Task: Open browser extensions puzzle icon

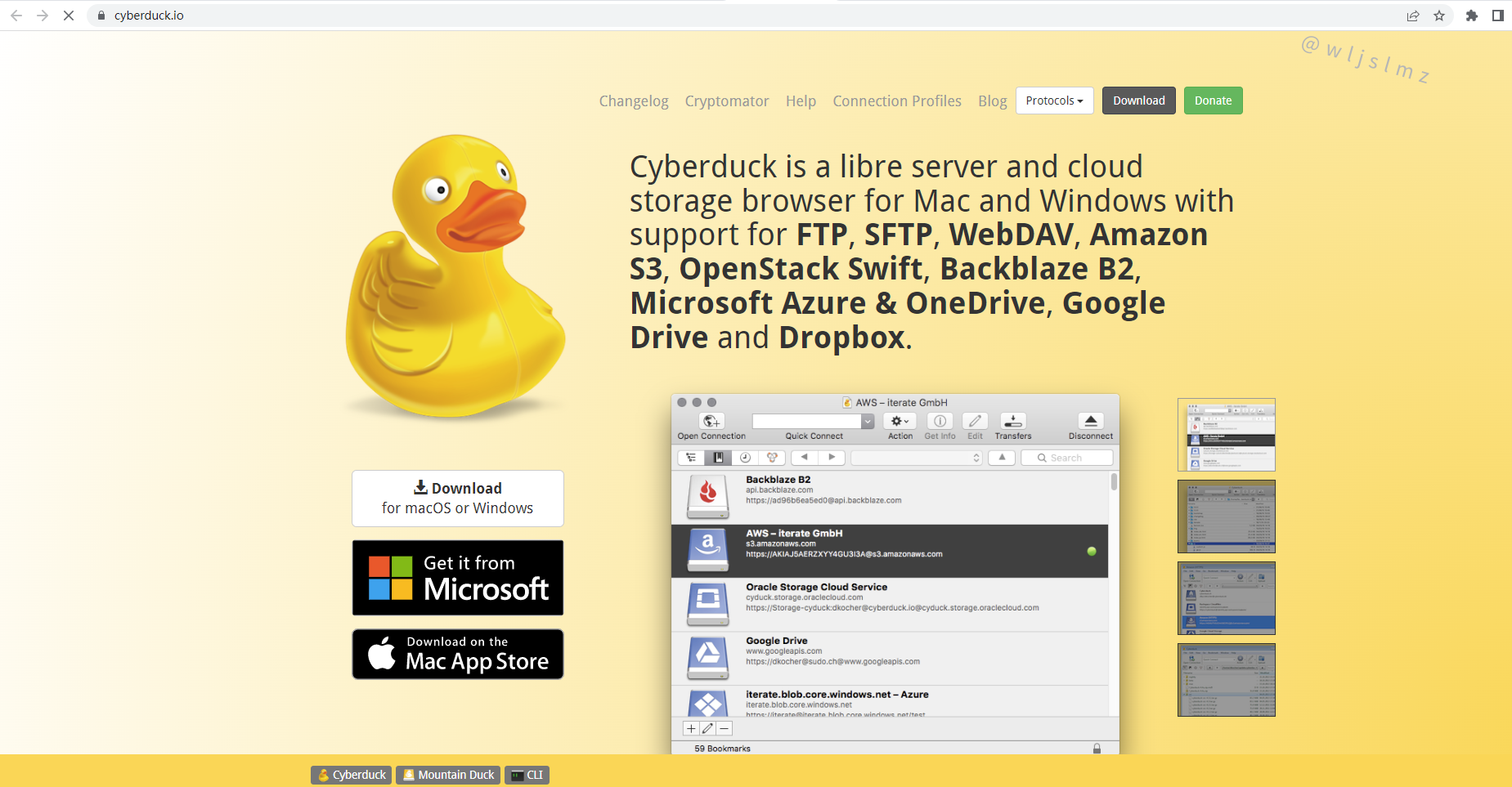Action: coord(1472,16)
